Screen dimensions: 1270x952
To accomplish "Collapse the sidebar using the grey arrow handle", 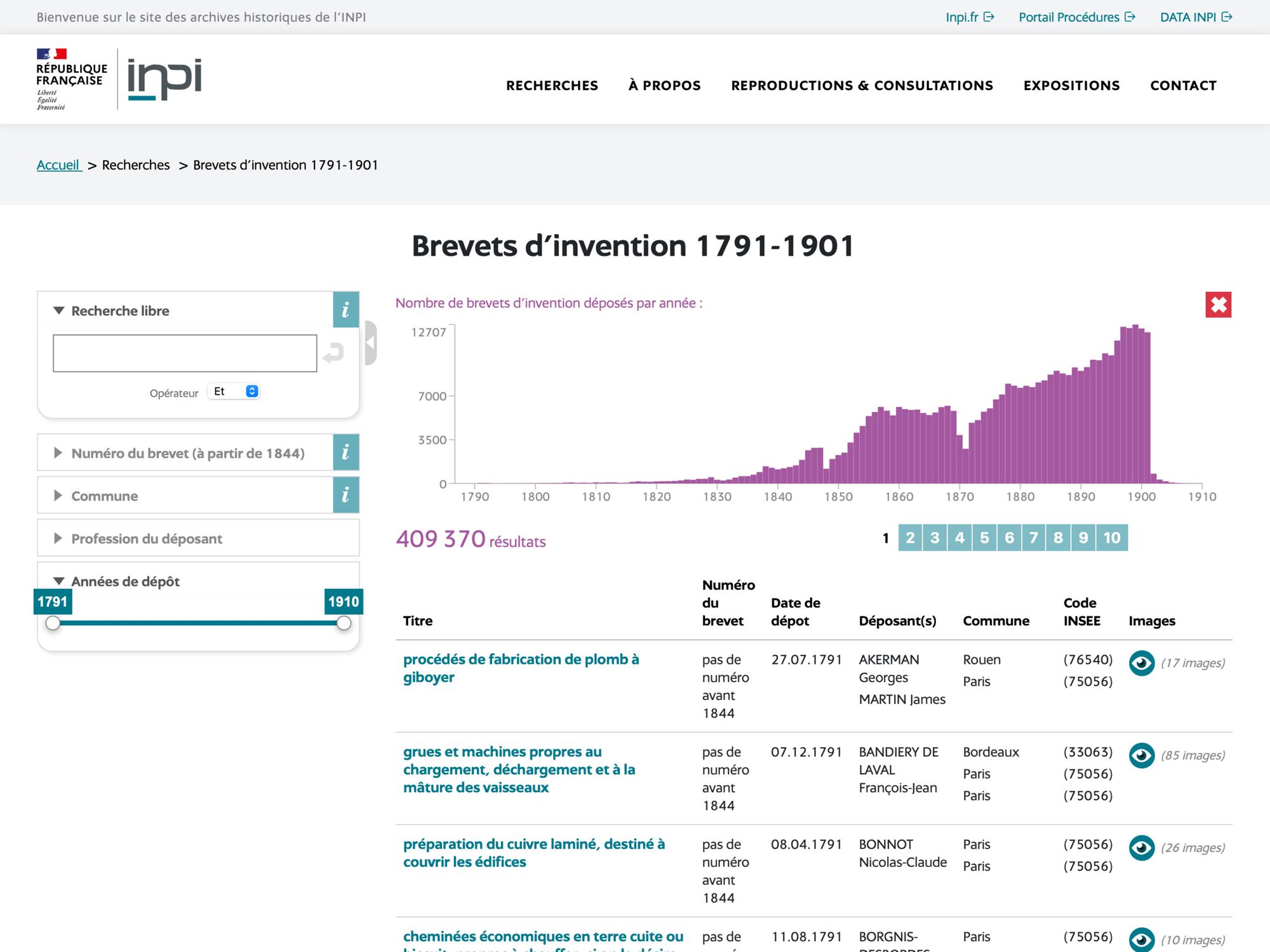I will (371, 343).
